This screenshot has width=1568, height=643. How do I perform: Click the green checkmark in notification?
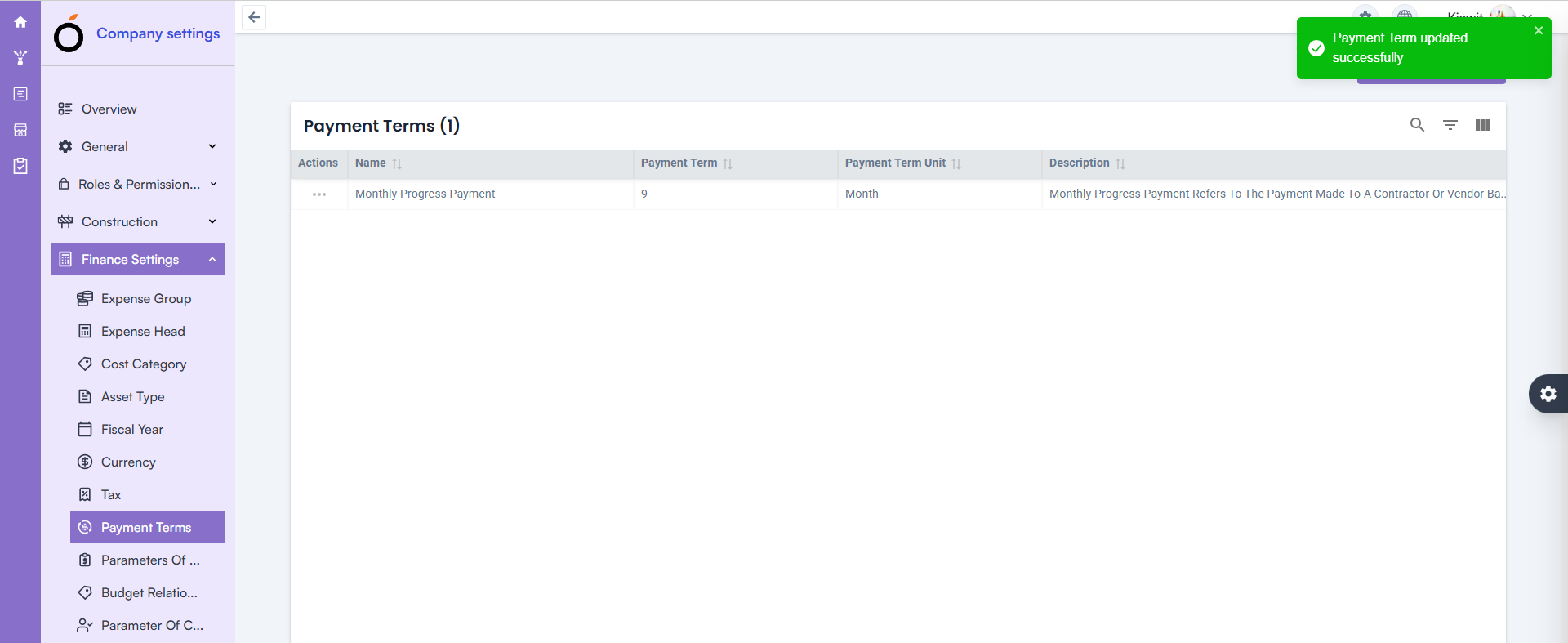click(x=1316, y=48)
